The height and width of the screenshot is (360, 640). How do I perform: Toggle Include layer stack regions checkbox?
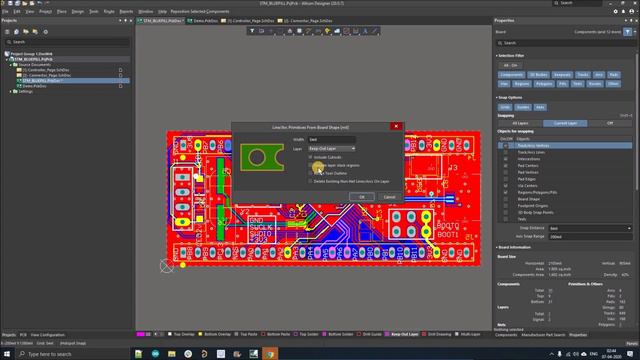(x=311, y=165)
